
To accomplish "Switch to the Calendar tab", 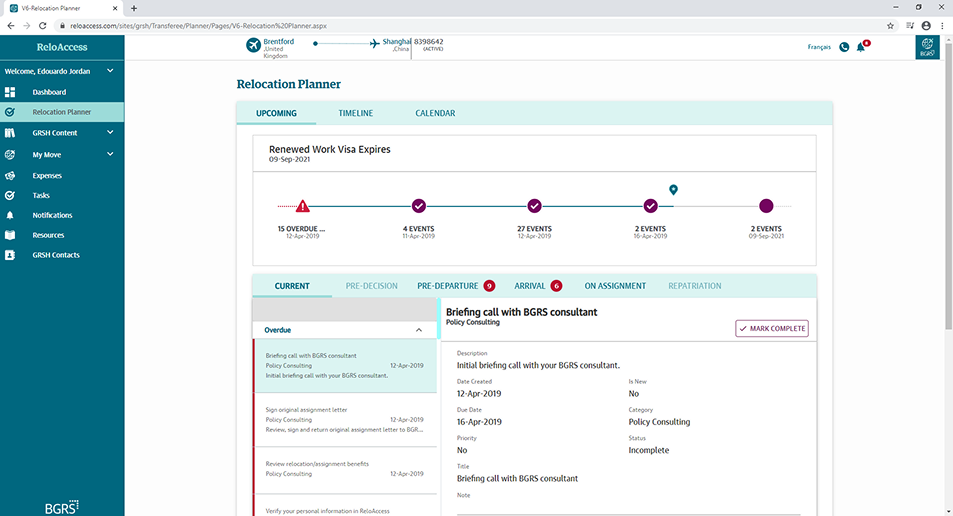I will point(435,113).
